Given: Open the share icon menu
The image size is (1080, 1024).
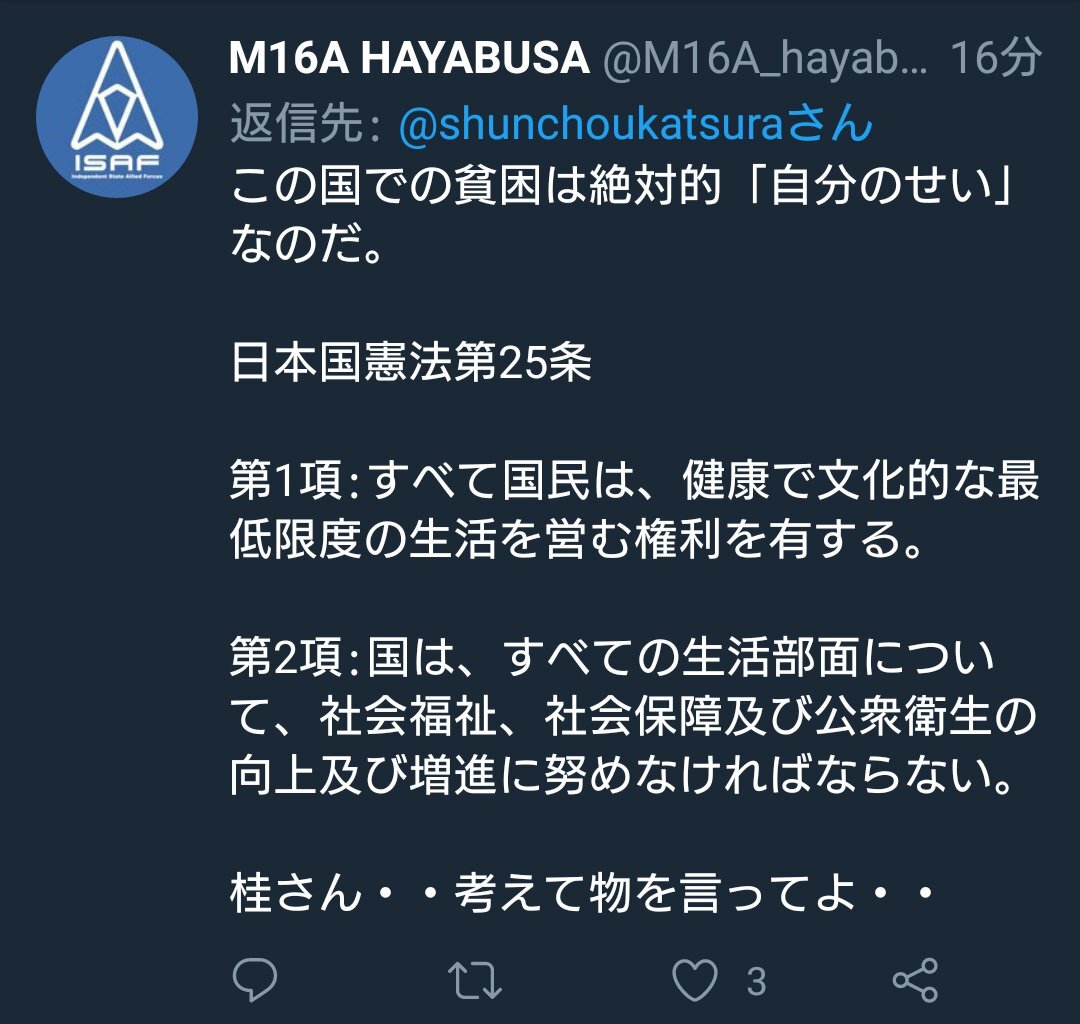Looking at the screenshot, I should point(915,980).
